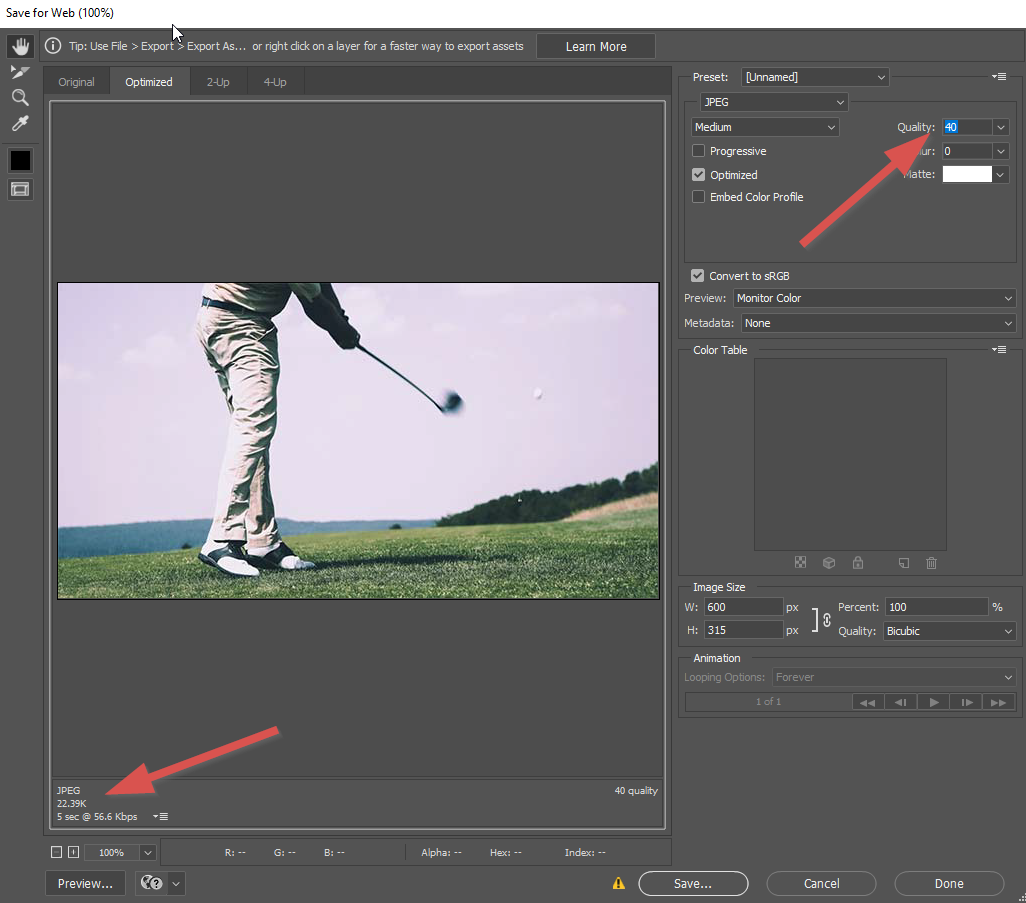
Task: Open the Preset panel flyout menu
Action: (x=997, y=75)
